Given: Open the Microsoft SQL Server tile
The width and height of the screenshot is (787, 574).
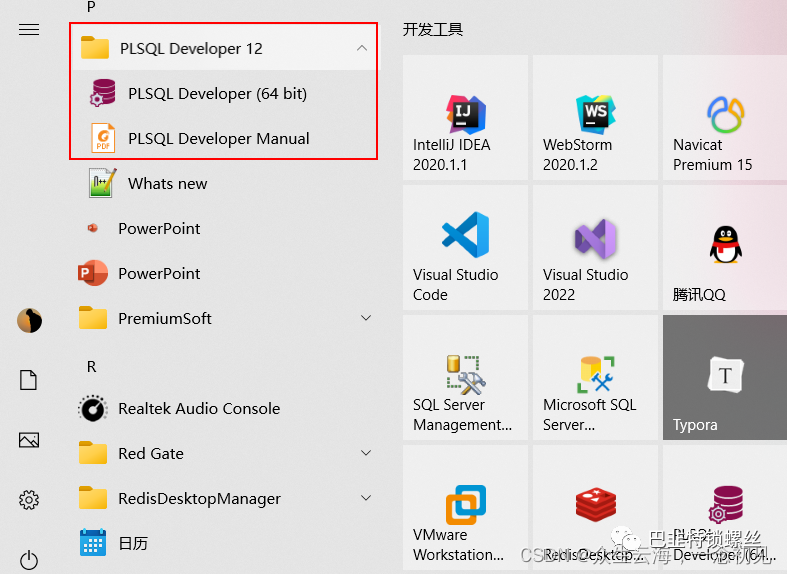Looking at the screenshot, I should click(595, 377).
